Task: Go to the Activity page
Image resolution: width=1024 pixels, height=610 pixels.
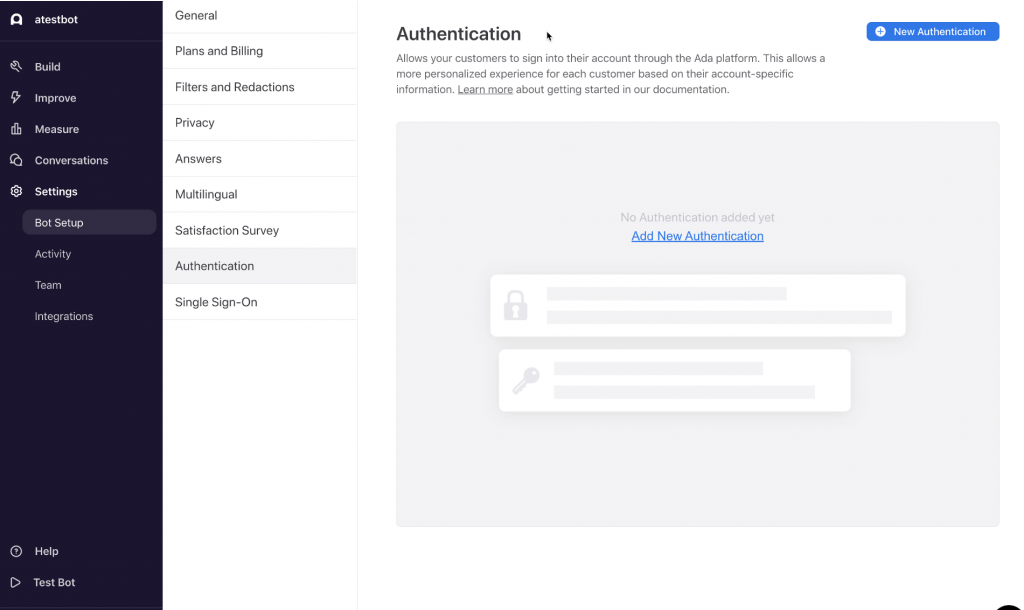Action: coord(53,254)
